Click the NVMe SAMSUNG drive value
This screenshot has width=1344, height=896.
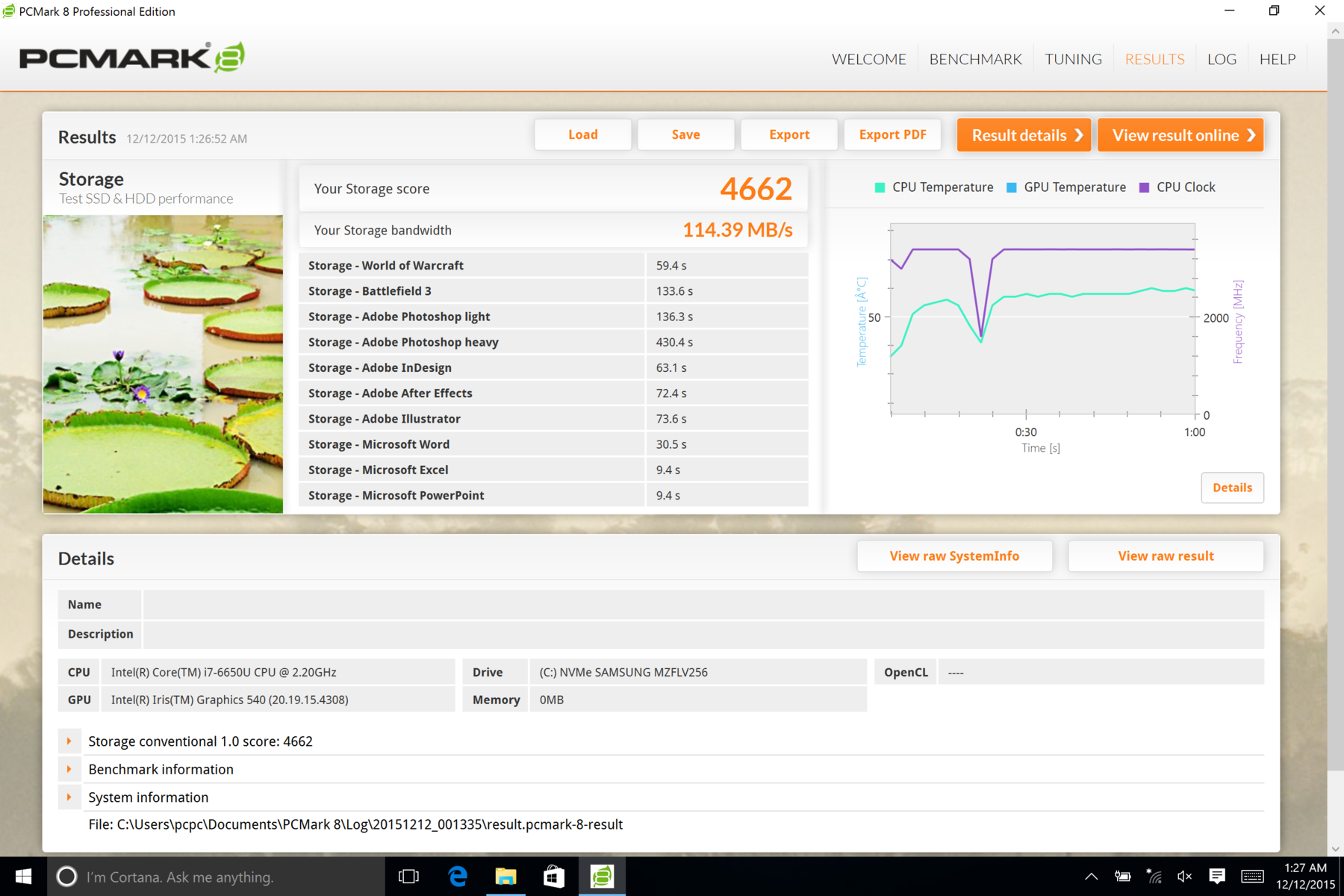coord(623,672)
